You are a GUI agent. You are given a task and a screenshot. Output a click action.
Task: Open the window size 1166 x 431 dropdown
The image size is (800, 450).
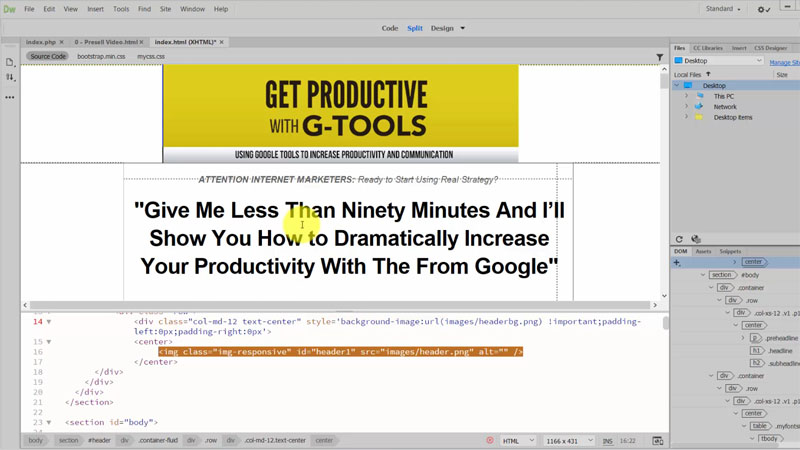[571, 440]
